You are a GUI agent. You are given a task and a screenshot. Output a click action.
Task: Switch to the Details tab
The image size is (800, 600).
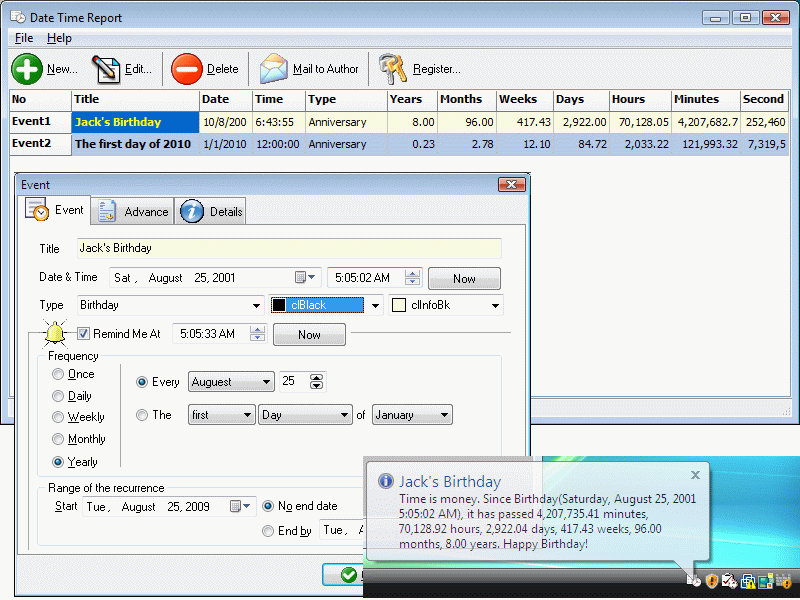[210, 211]
